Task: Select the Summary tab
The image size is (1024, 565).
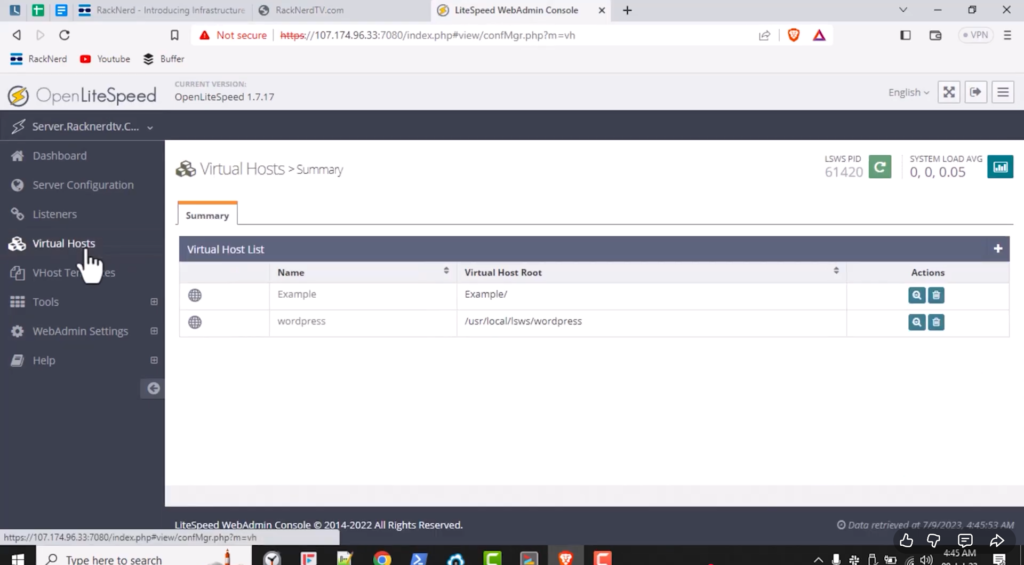Action: pyautogui.click(x=207, y=215)
